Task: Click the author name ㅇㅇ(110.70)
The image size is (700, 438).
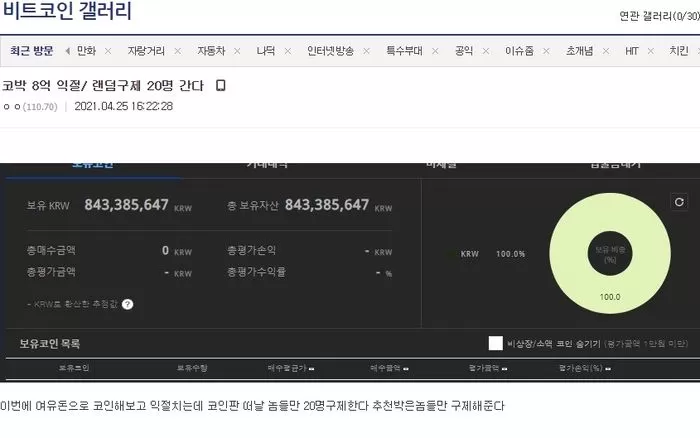Action: 30,107
